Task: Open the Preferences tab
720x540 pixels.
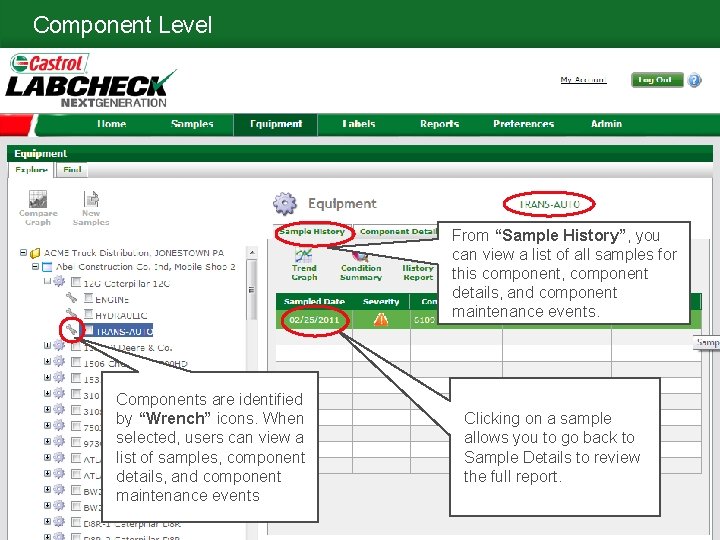Action: coord(523,124)
